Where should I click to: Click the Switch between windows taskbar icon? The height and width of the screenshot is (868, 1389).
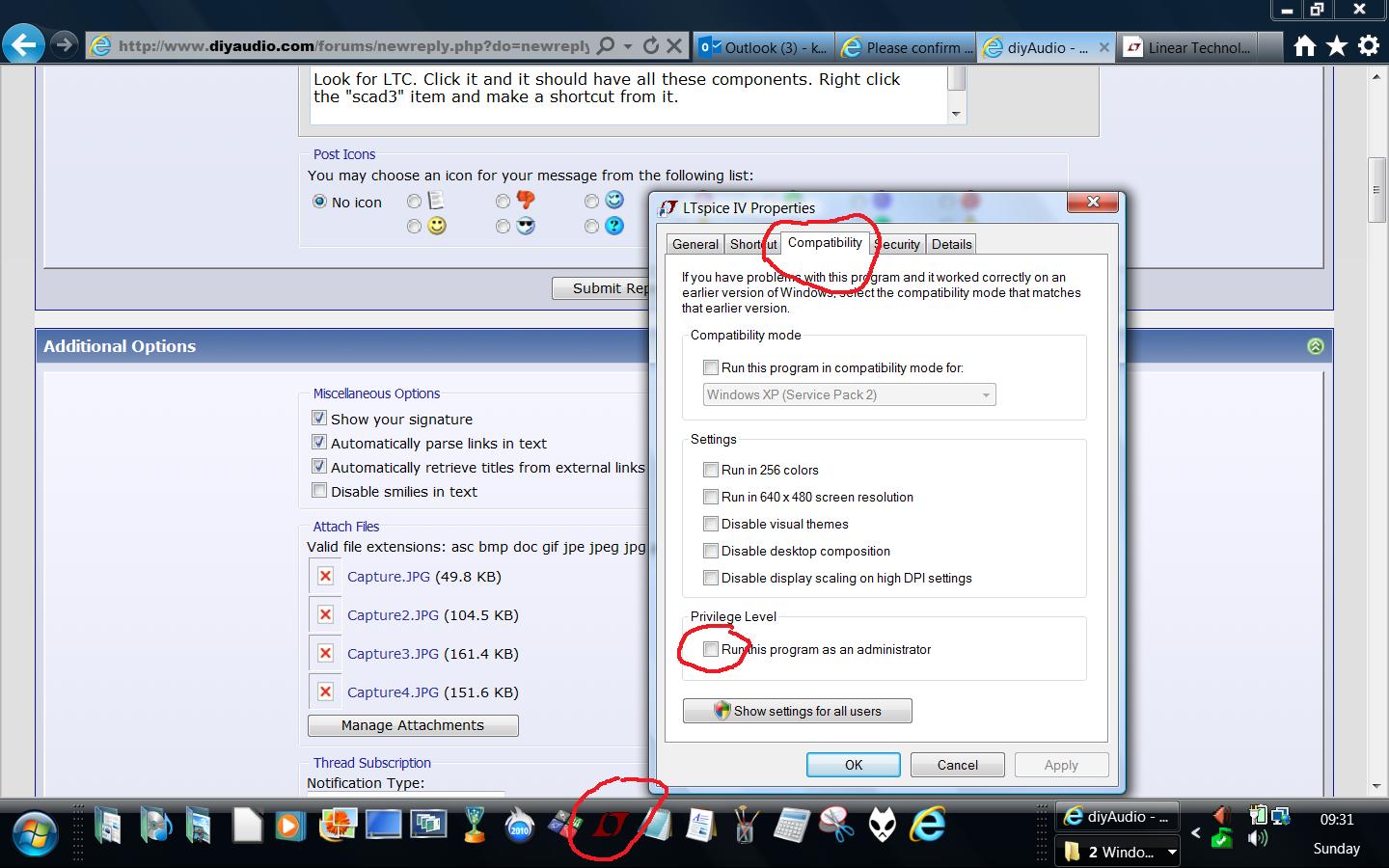pyautogui.click(x=427, y=826)
